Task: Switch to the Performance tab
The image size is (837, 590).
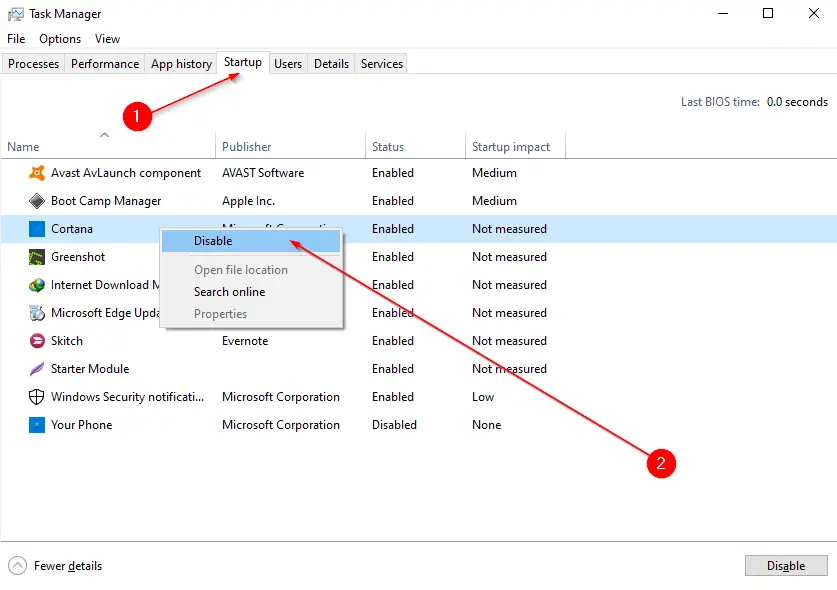Action: tap(105, 64)
